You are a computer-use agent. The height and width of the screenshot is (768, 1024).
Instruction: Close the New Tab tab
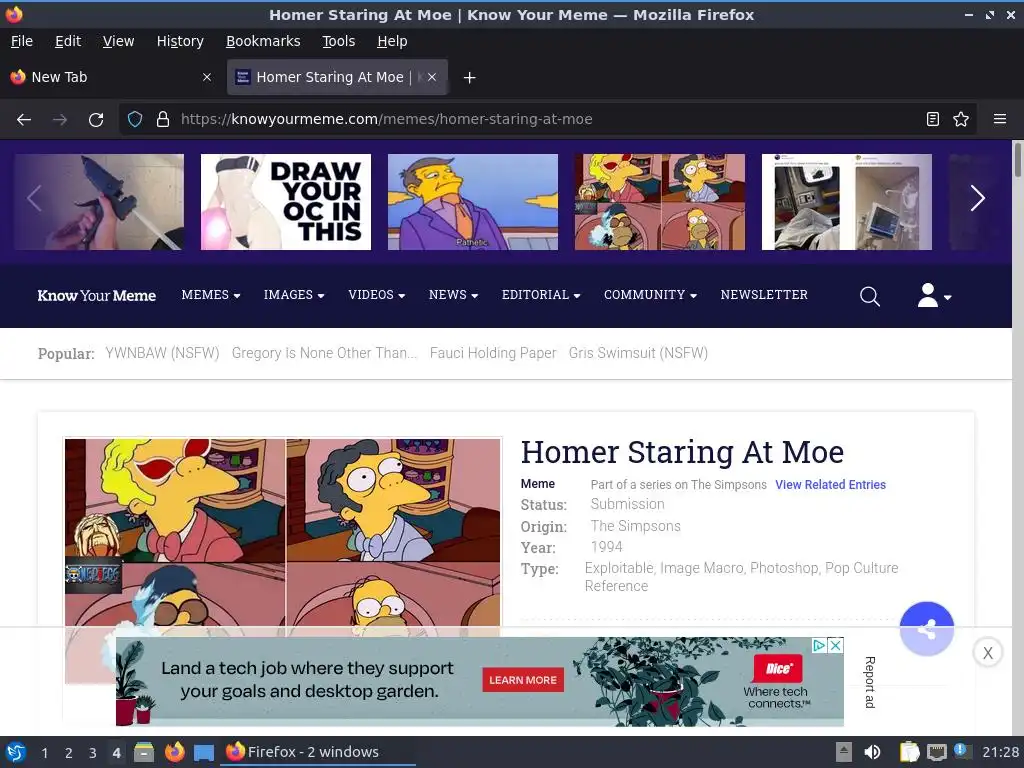(207, 77)
